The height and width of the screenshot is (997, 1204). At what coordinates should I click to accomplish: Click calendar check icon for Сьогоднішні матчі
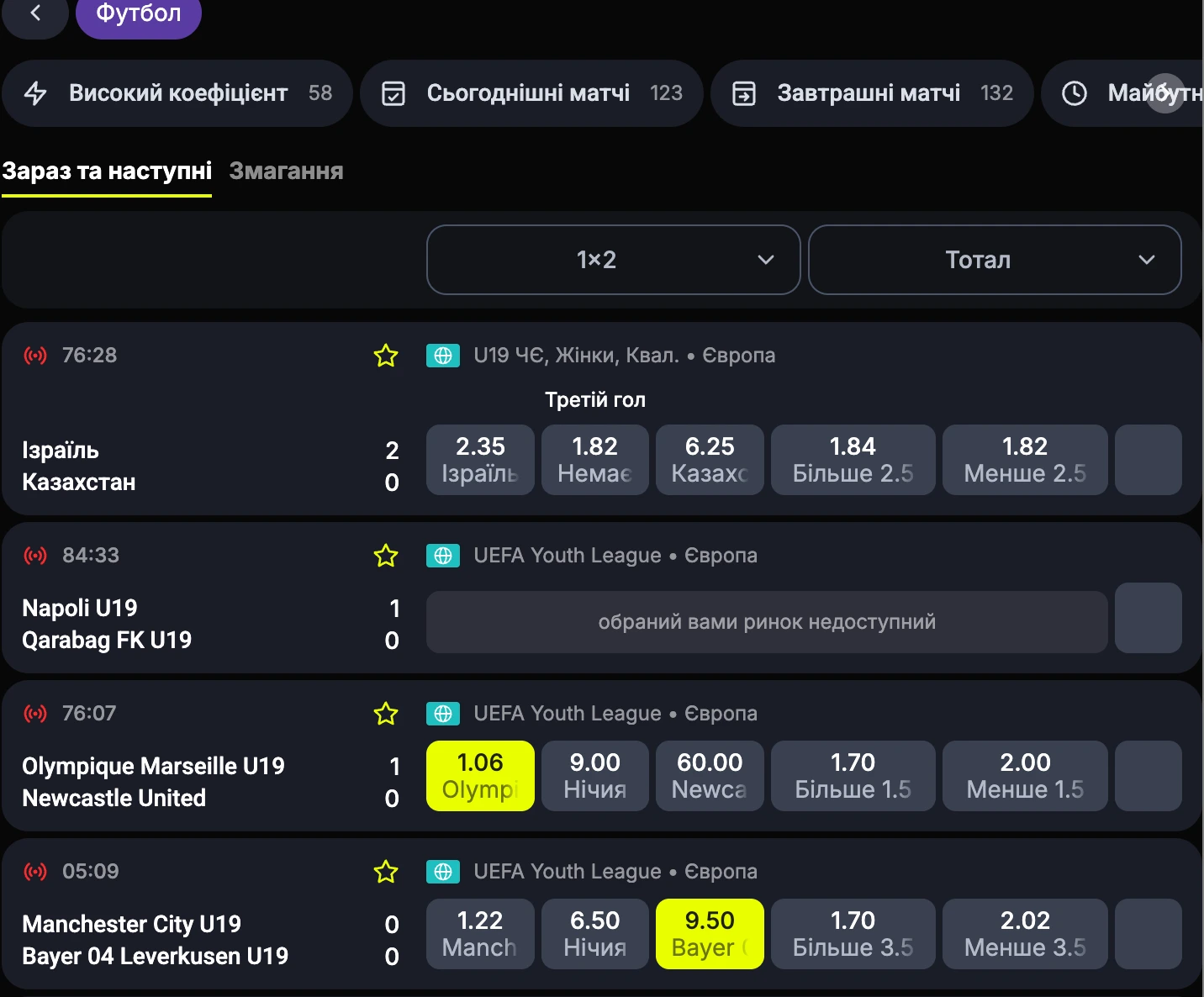tap(393, 93)
